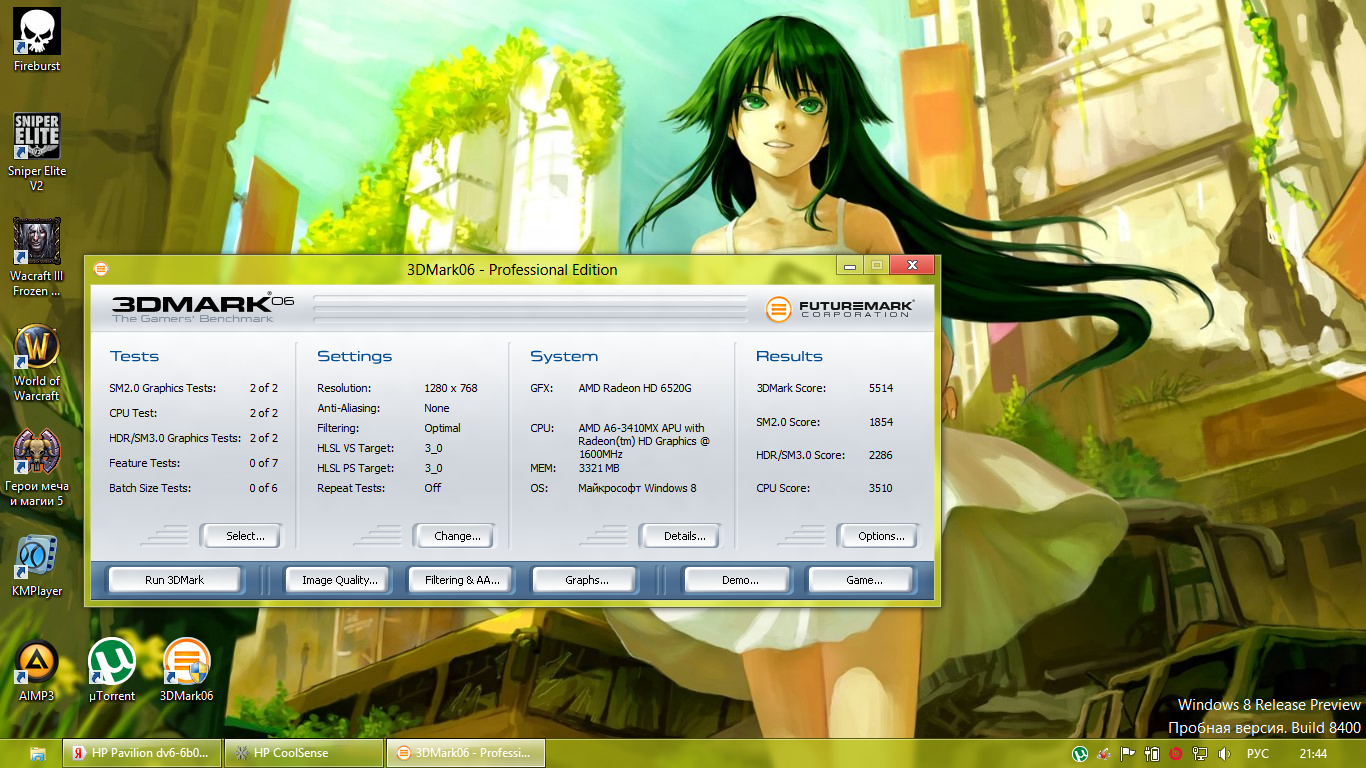The width and height of the screenshot is (1366, 768).
Task: Click the File Explorer taskbar icon
Action: (x=37, y=753)
